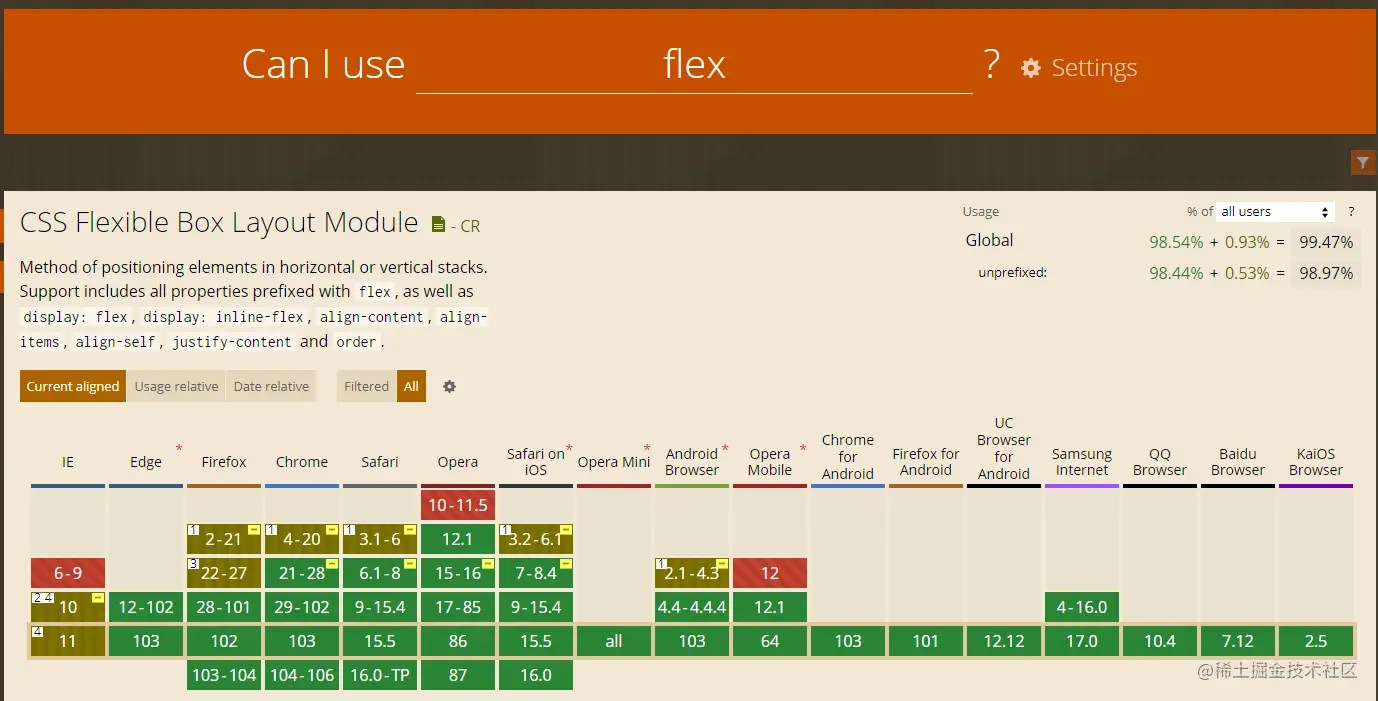Viewport: 1378px width, 701px height.
Task: Click the Chrome for Android header
Action: tap(848, 457)
